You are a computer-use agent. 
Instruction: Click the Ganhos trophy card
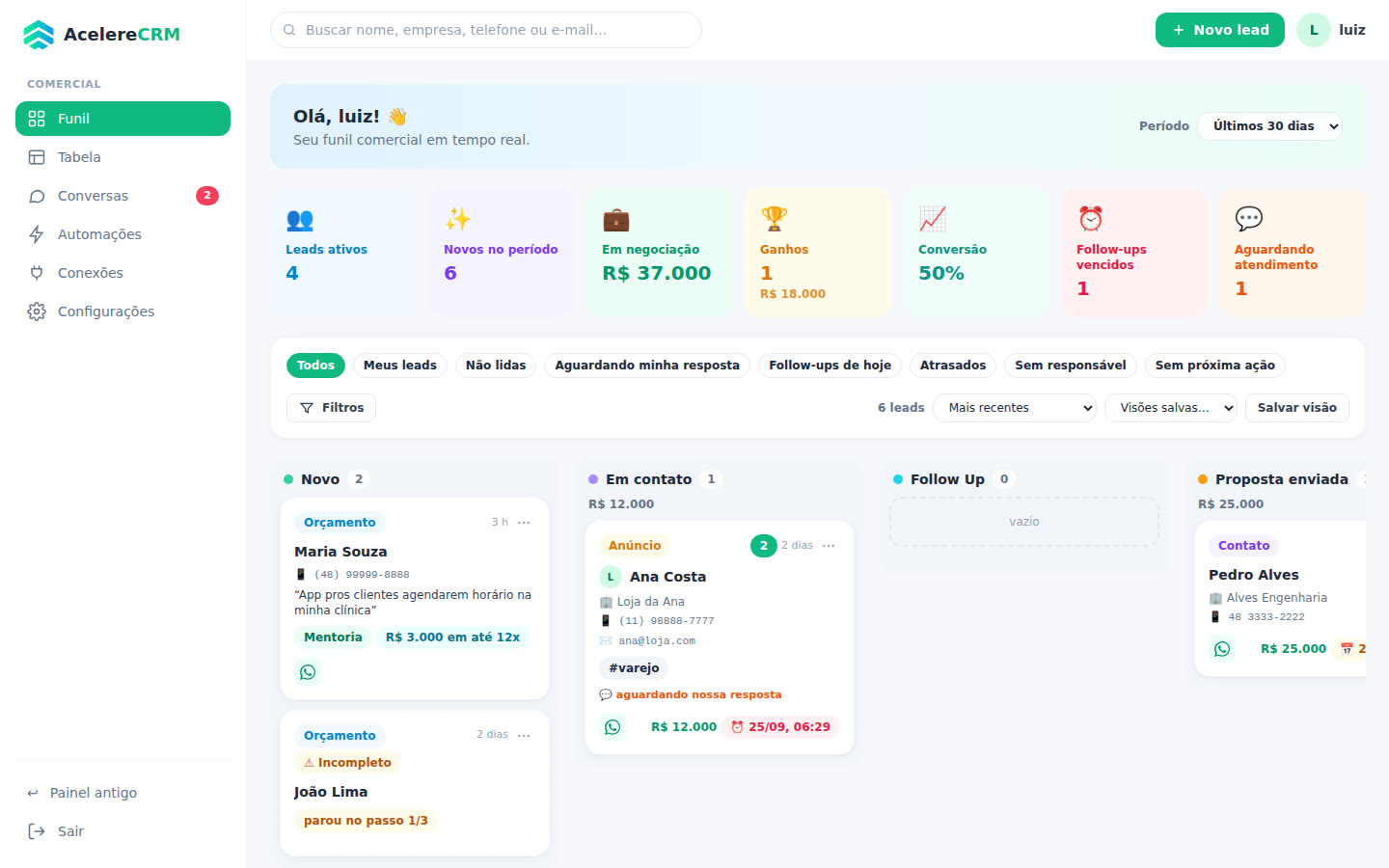818,253
